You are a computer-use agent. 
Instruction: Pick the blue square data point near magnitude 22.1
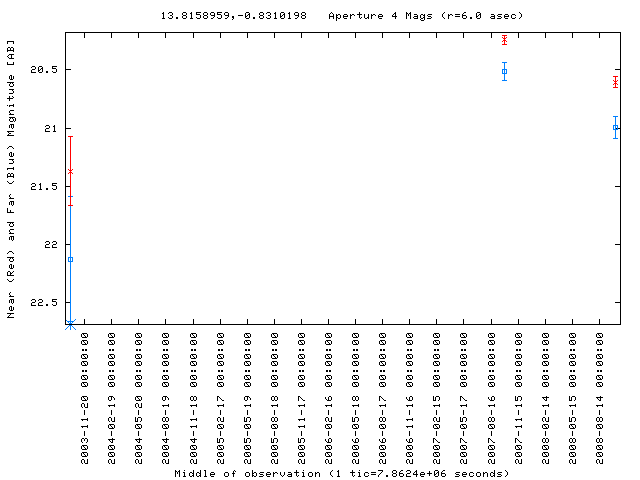pos(70,260)
